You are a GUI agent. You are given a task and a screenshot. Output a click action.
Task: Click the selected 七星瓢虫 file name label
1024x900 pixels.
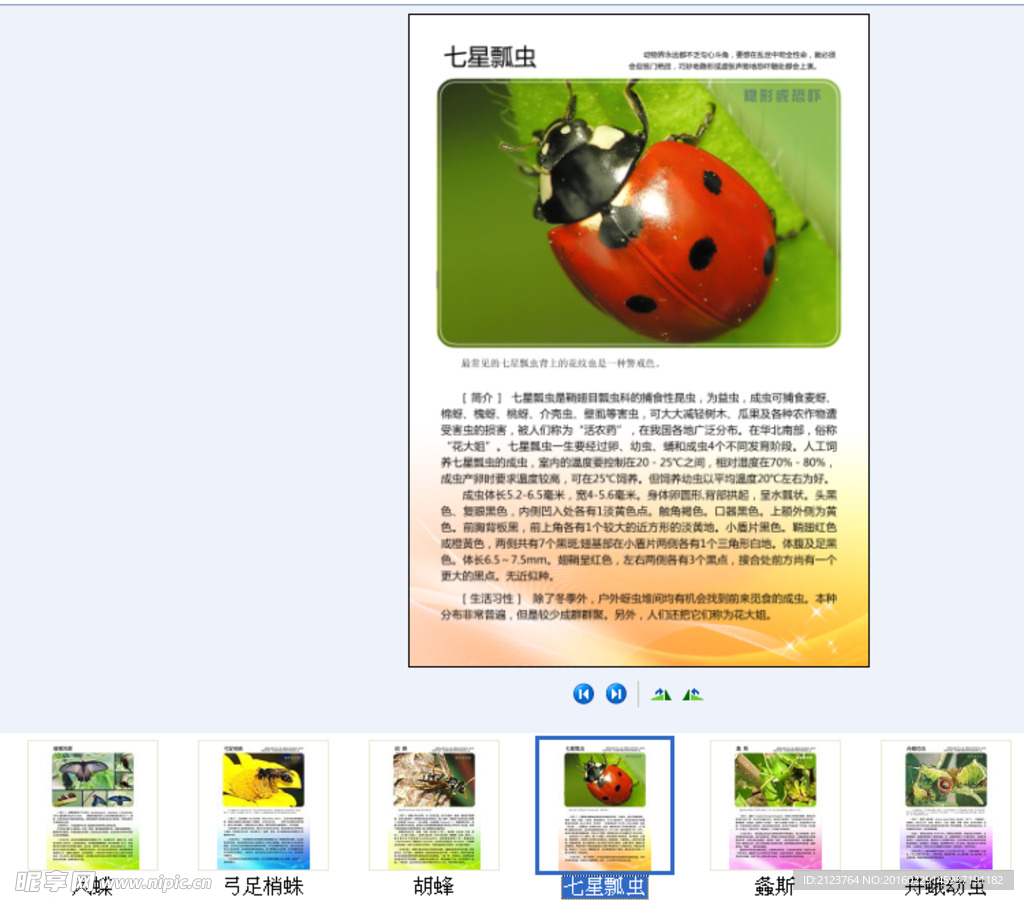click(x=604, y=886)
